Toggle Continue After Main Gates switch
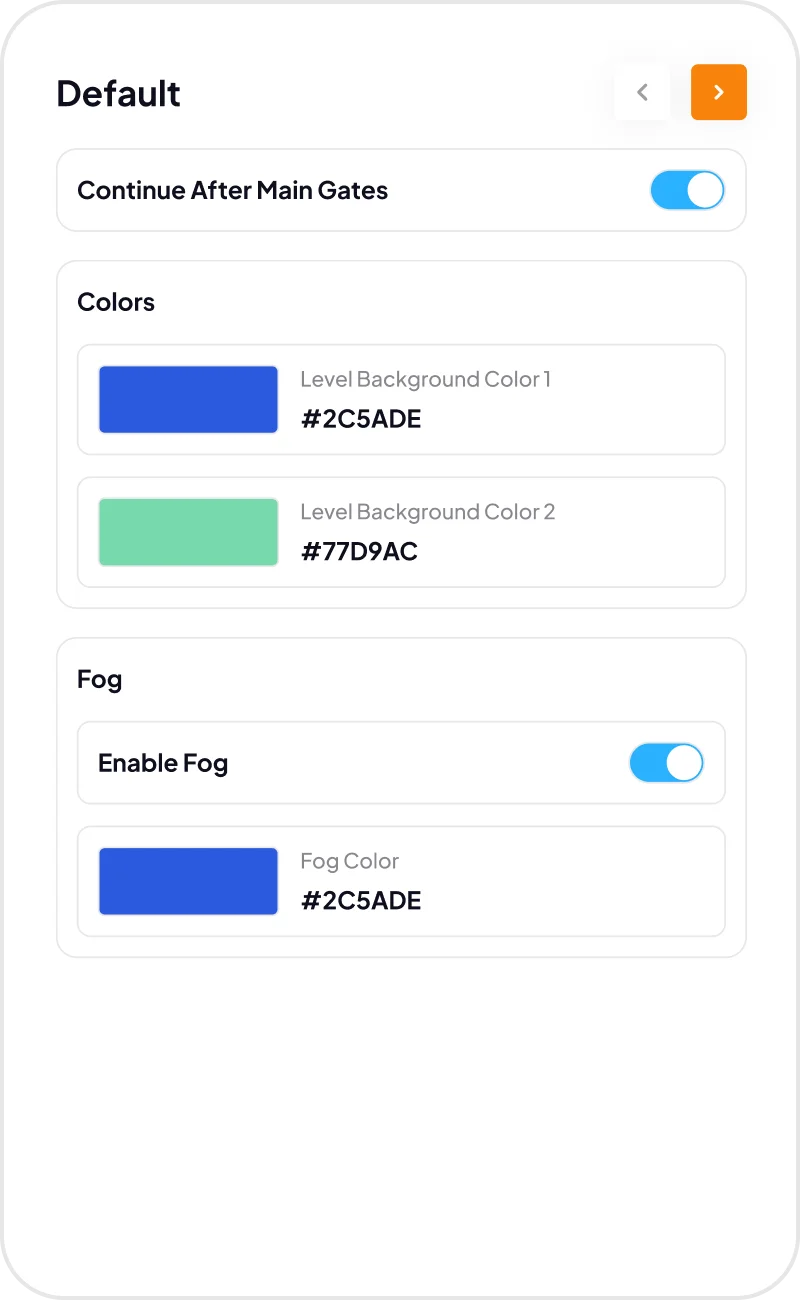 point(687,190)
